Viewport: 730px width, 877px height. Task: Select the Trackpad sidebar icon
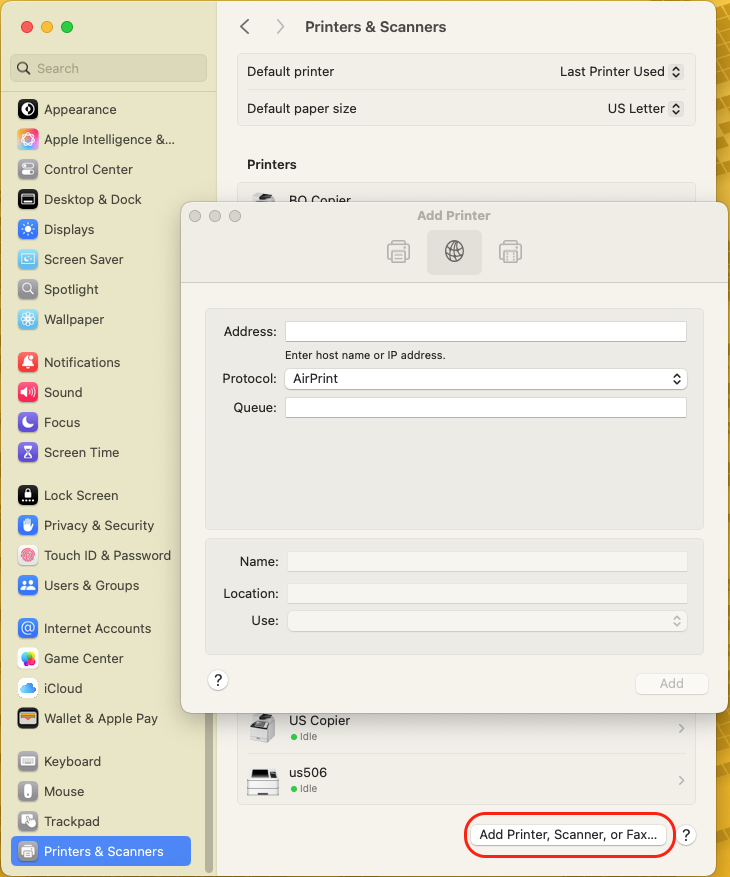[27, 821]
